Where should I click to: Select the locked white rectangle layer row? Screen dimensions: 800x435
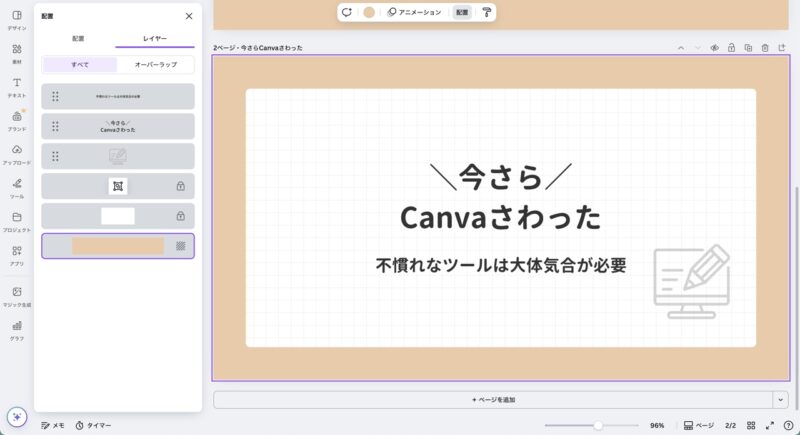118,216
